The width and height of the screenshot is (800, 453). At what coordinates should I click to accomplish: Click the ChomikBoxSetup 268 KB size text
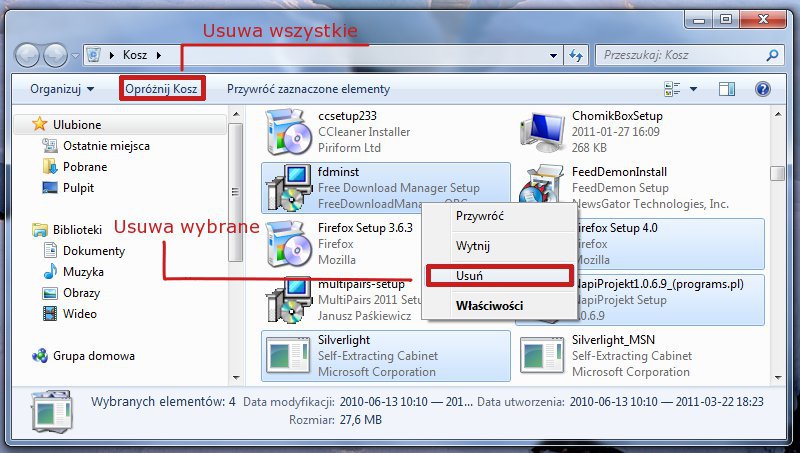[589, 147]
